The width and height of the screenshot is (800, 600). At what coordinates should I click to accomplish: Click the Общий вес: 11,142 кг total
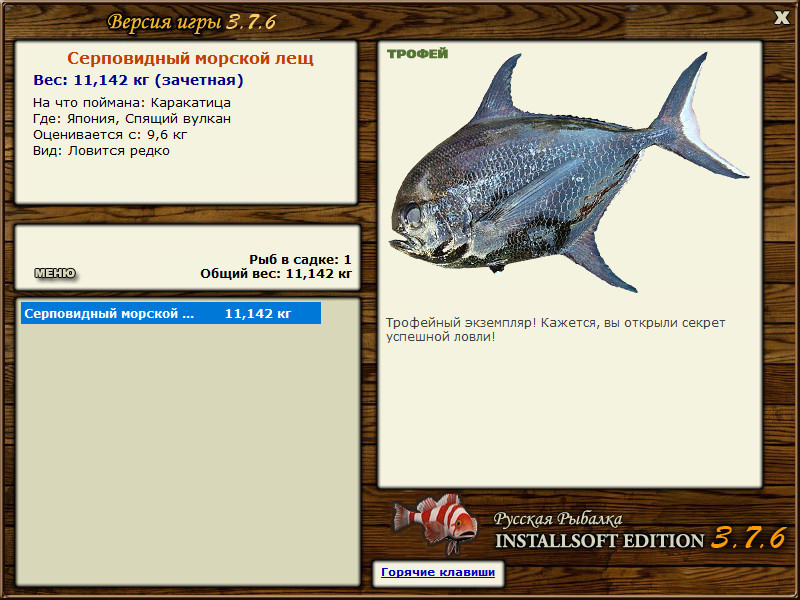pyautogui.click(x=276, y=274)
